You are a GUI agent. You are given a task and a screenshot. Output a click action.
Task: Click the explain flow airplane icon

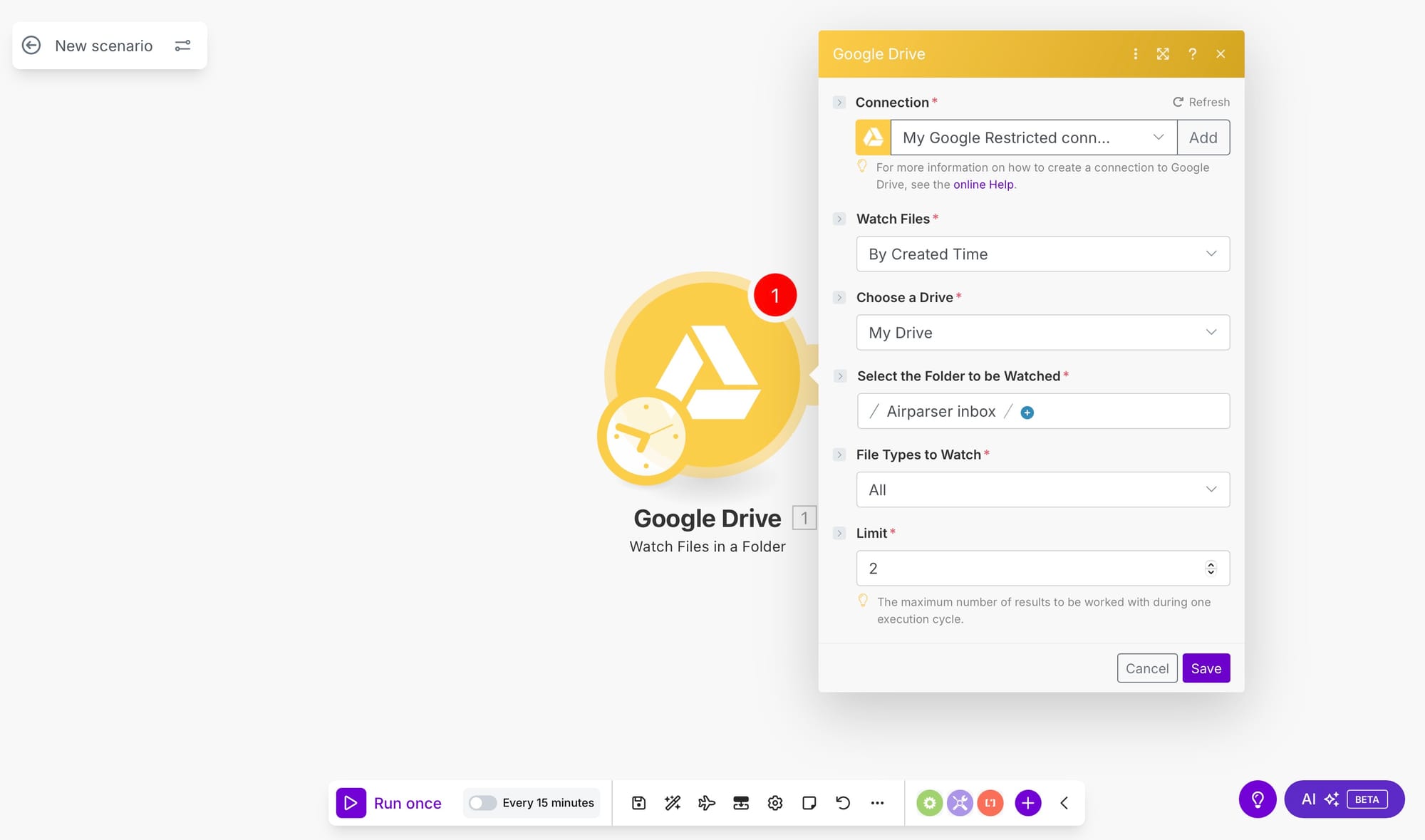pos(707,803)
